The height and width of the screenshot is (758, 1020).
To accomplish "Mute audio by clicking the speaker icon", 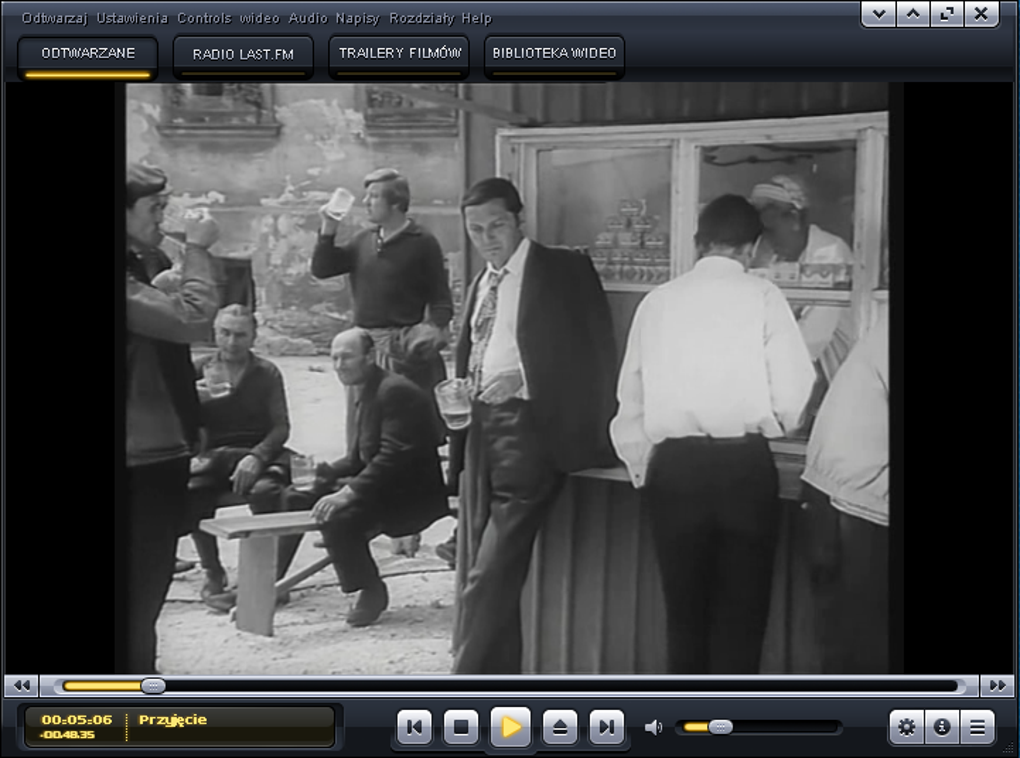I will tap(655, 727).
